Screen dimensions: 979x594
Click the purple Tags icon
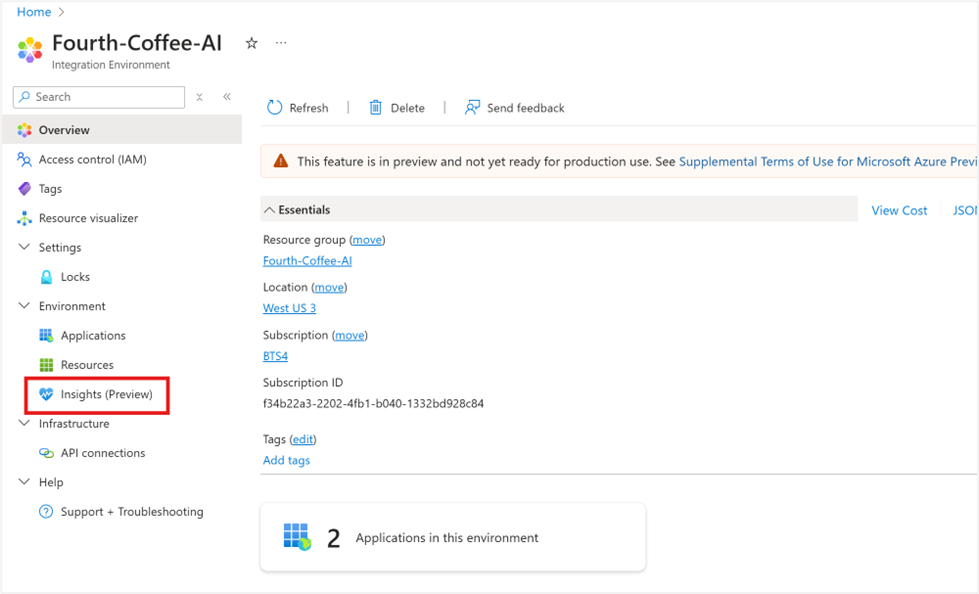point(24,189)
